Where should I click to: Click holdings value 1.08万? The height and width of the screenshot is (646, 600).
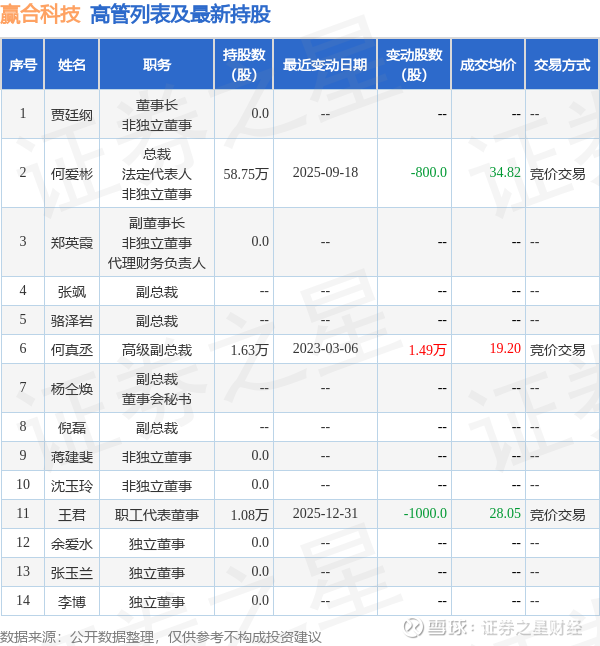249,514
